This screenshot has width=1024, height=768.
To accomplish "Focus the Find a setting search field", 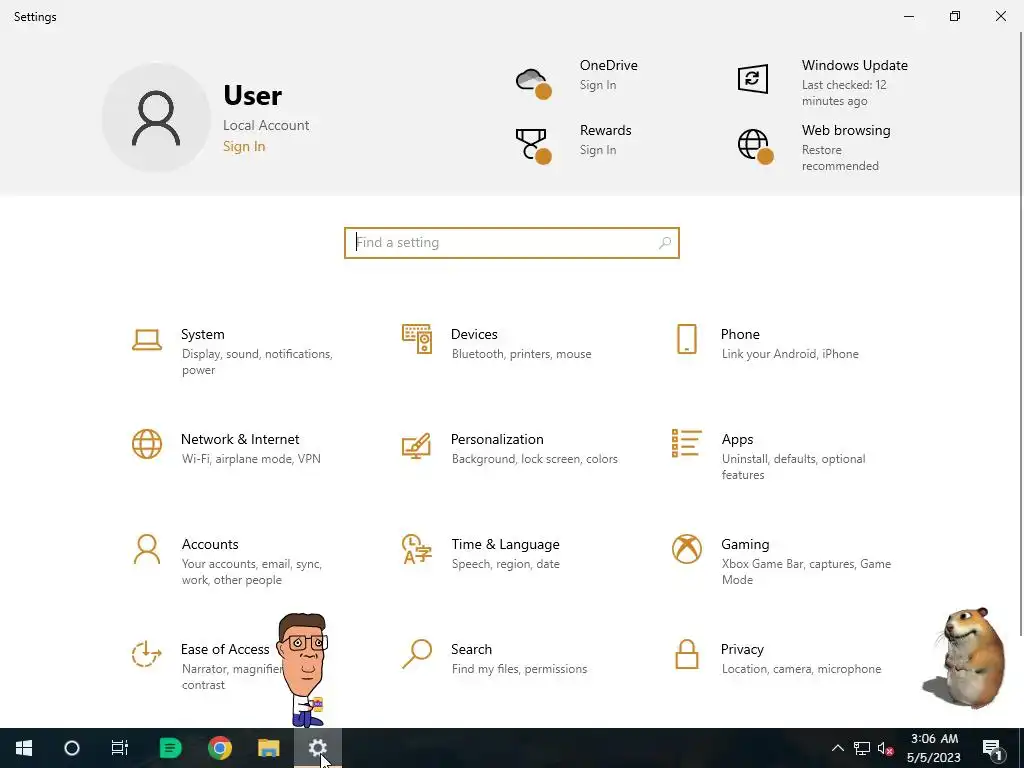I will tap(512, 243).
